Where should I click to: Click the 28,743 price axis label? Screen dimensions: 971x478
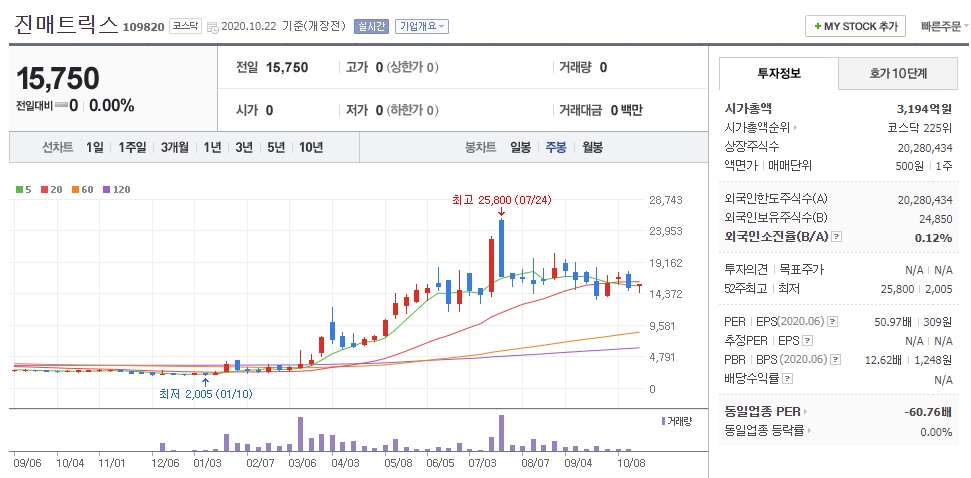pos(664,199)
